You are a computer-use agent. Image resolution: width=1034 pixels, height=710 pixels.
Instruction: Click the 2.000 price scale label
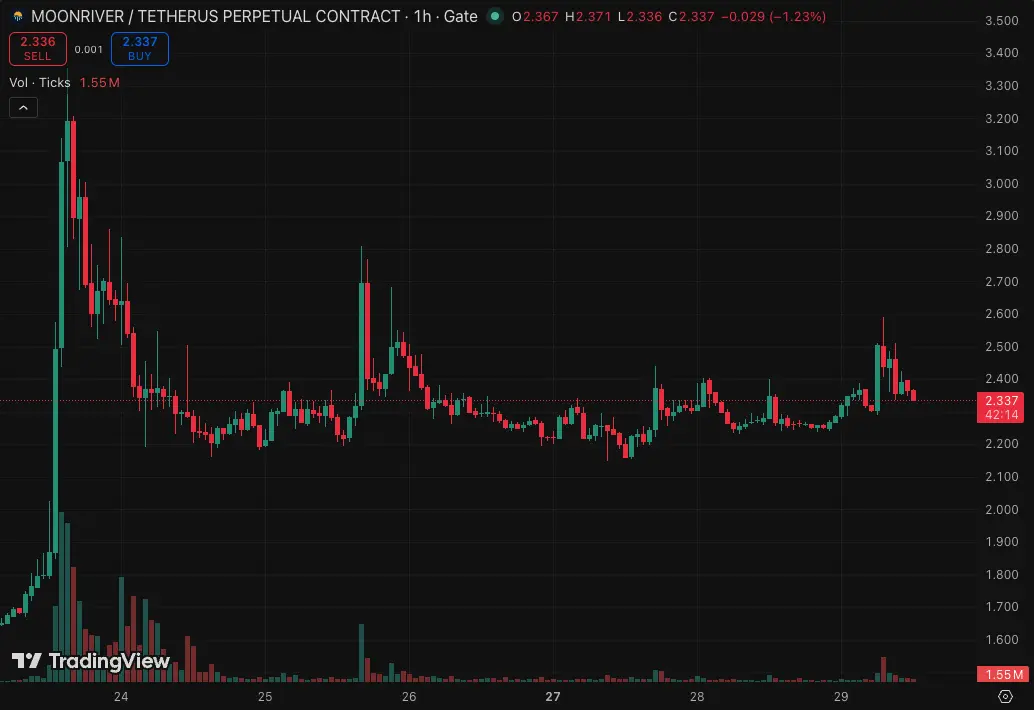point(1002,509)
